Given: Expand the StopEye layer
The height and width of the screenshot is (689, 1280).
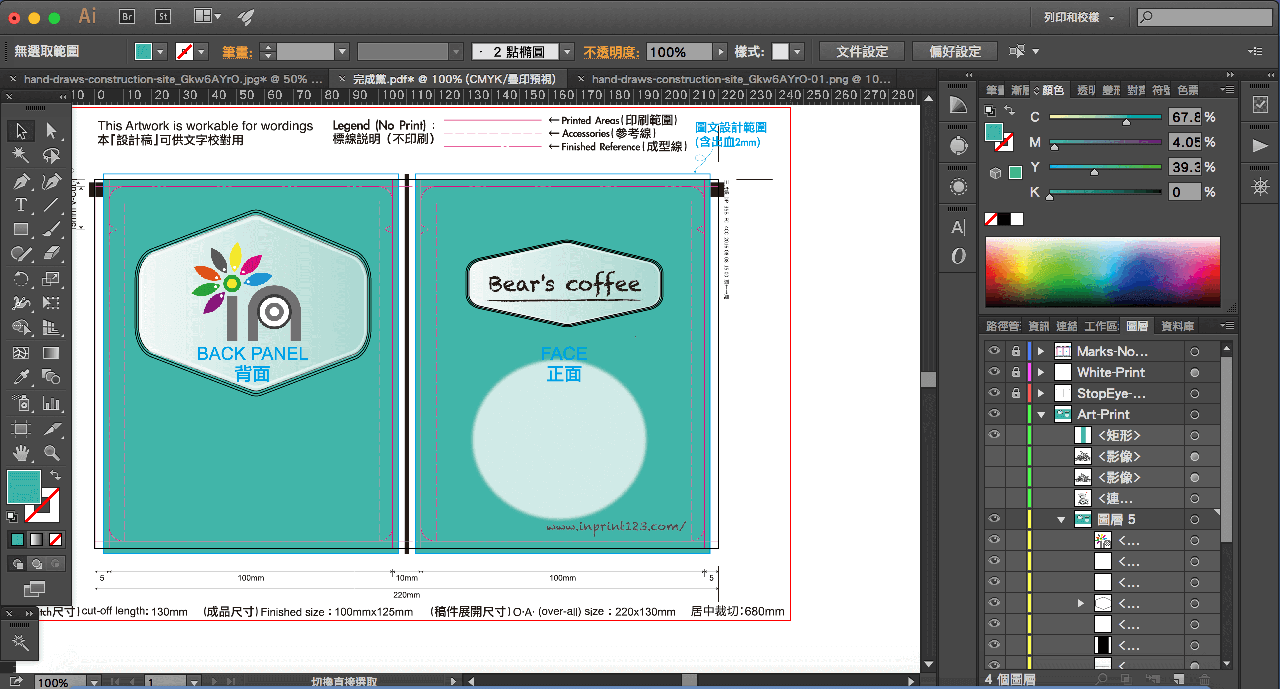Looking at the screenshot, I should (x=1041, y=393).
